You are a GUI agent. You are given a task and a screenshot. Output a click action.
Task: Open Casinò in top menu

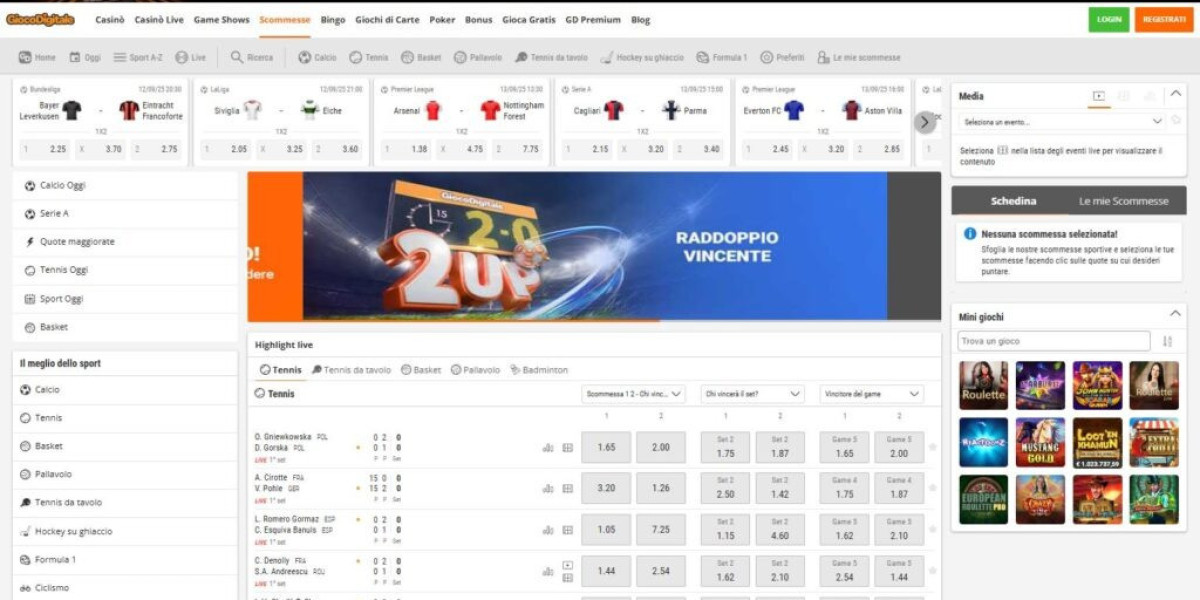pos(110,19)
